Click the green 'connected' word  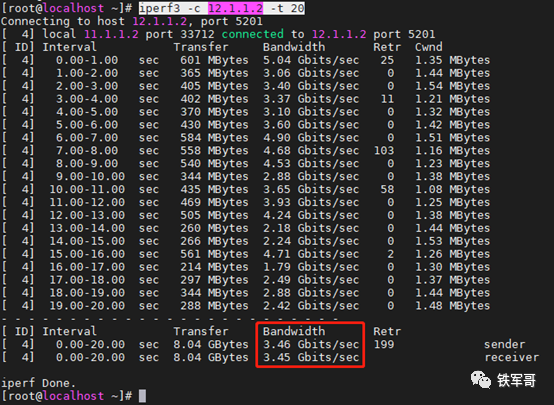point(252,34)
